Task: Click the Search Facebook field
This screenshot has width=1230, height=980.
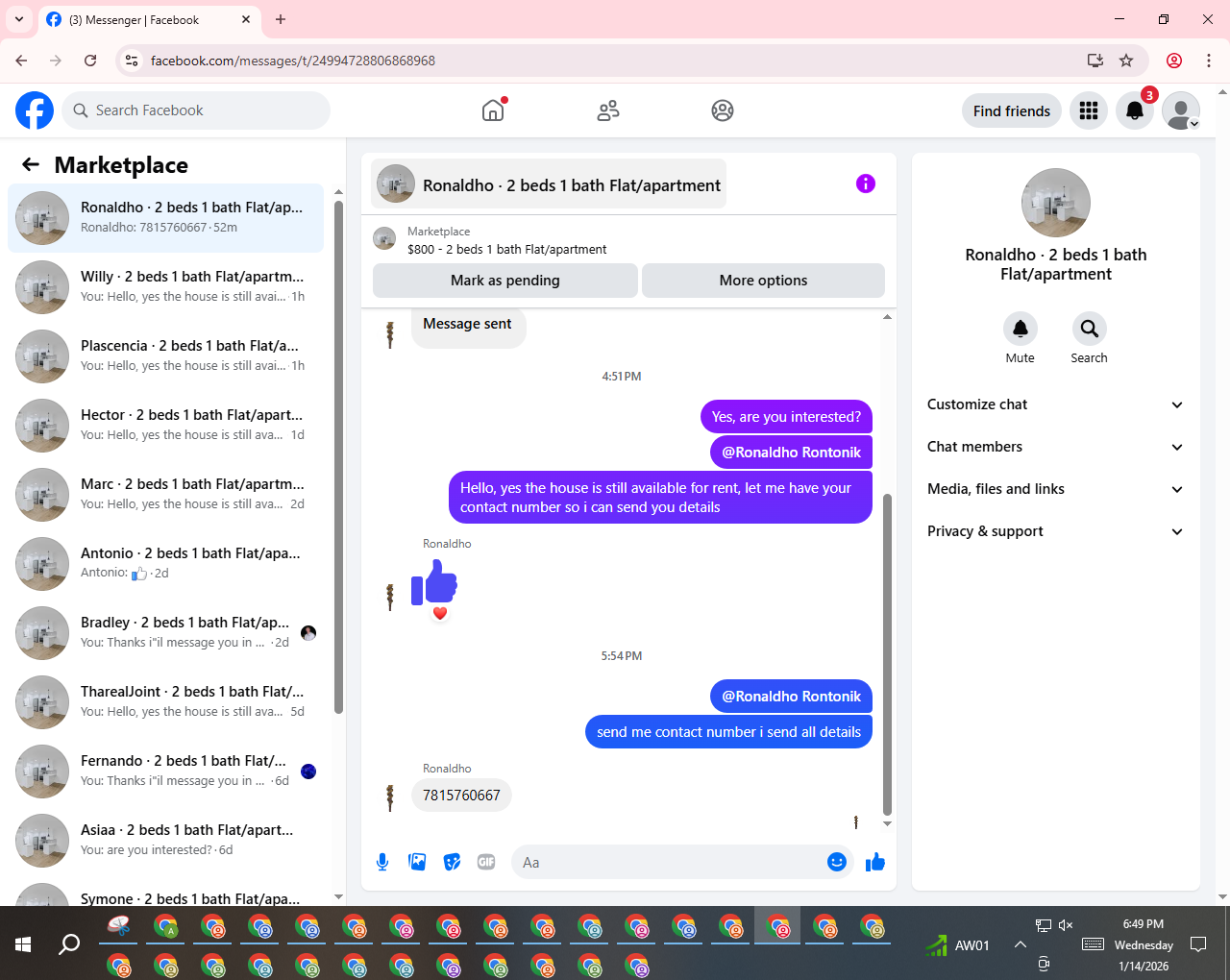Action: pos(196,110)
